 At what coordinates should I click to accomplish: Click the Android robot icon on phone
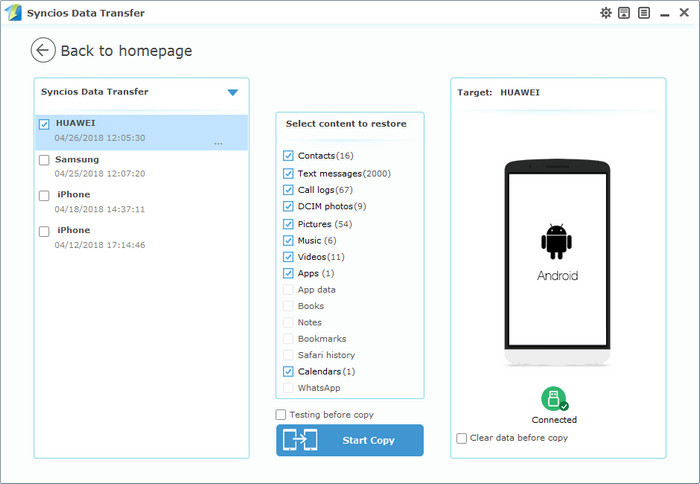(556, 242)
